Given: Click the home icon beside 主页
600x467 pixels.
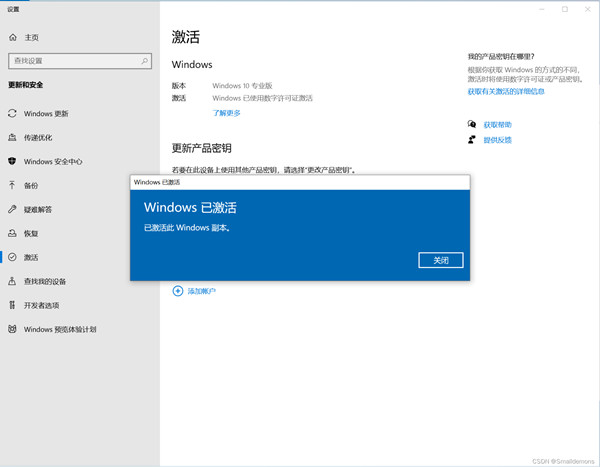Looking at the screenshot, I should (x=13, y=37).
